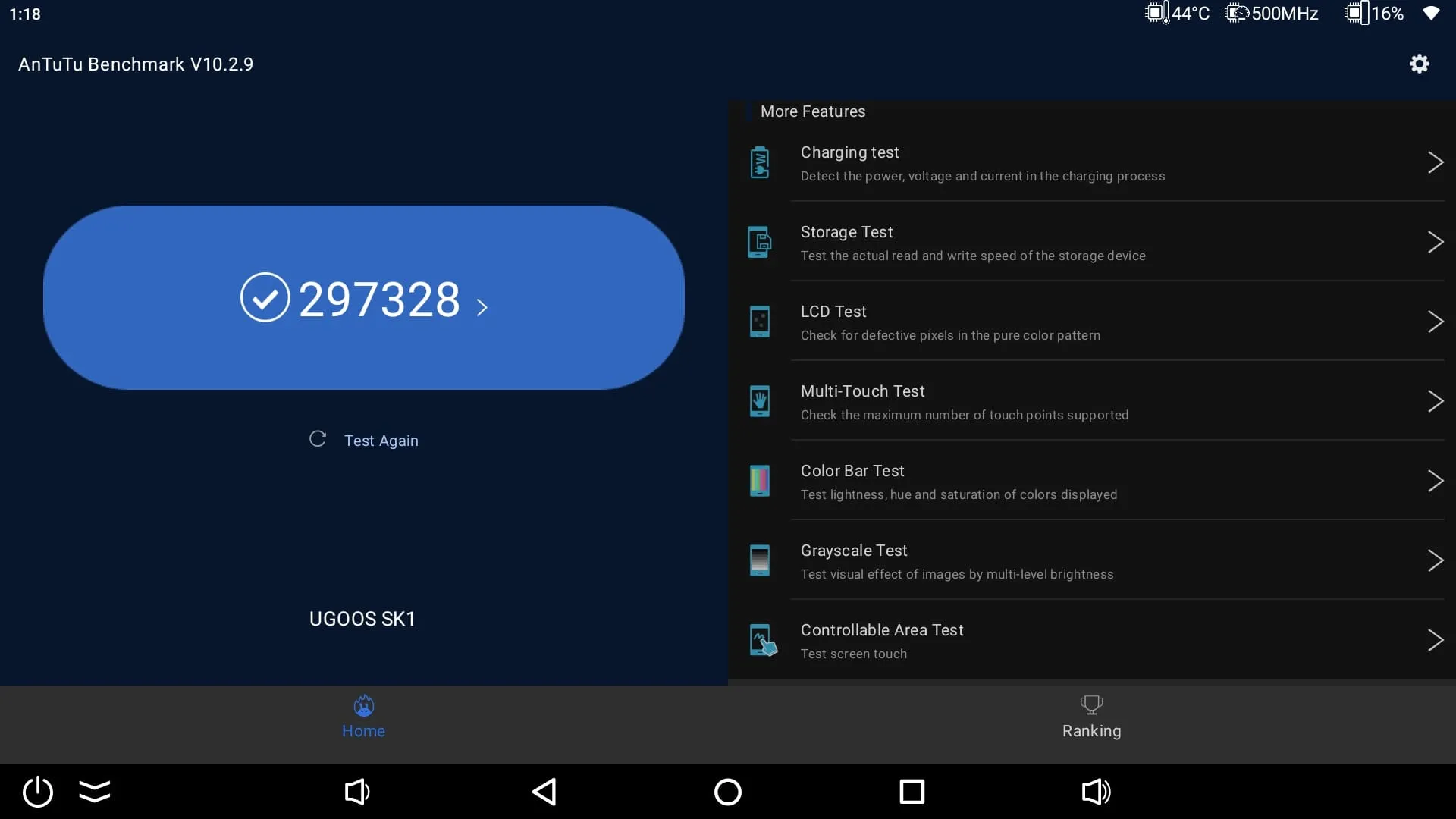Switch to the Ranking tab

click(x=1091, y=717)
